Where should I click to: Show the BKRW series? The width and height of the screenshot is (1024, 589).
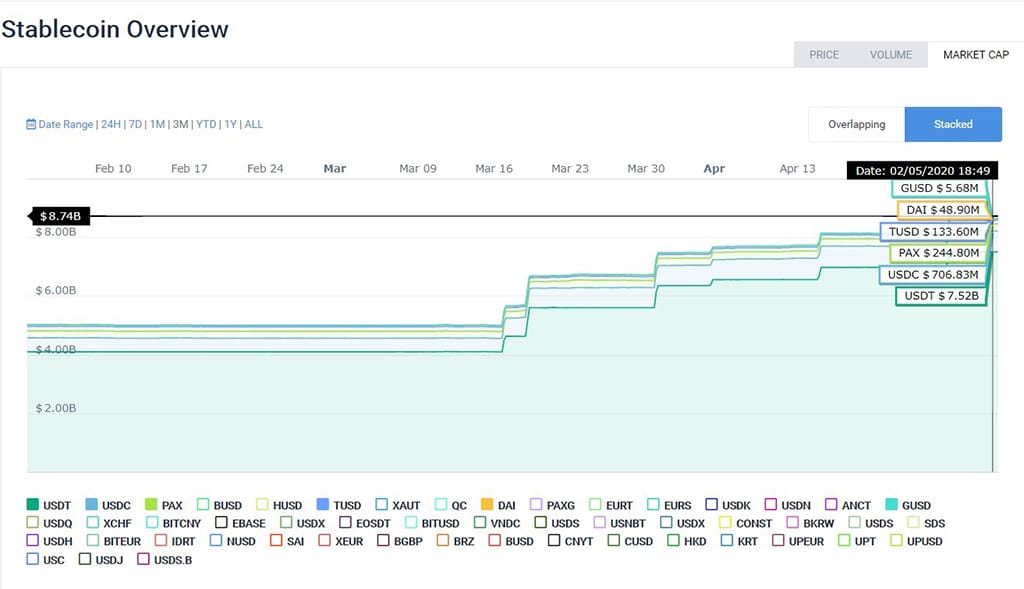click(793, 522)
